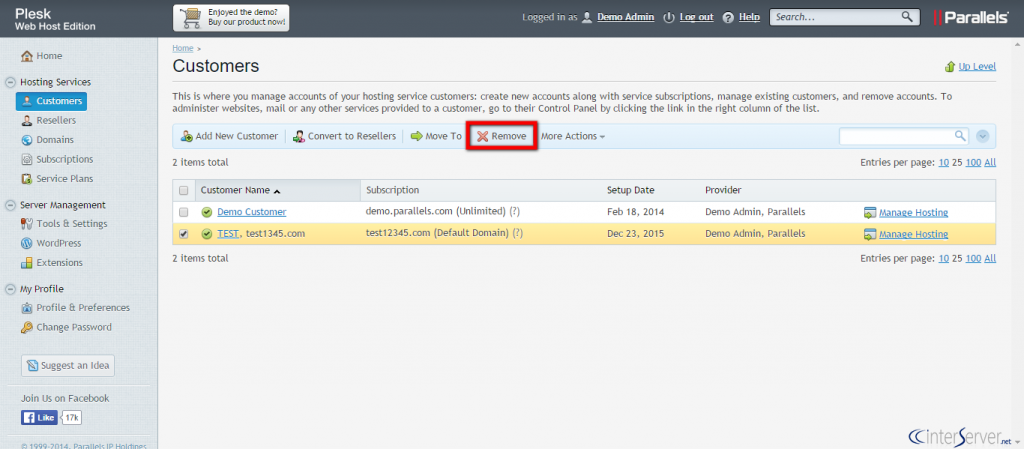Open Manage Hosting for Demo Customer

coord(914,213)
